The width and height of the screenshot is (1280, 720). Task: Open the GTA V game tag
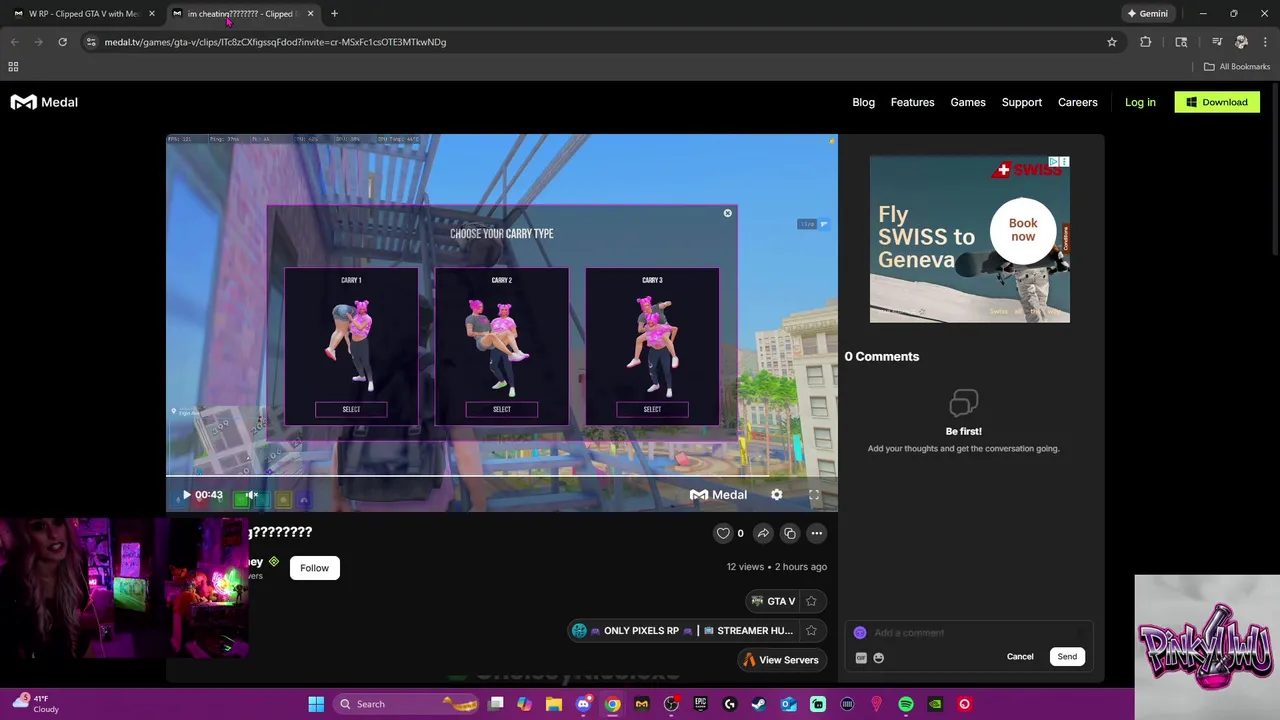coord(773,601)
